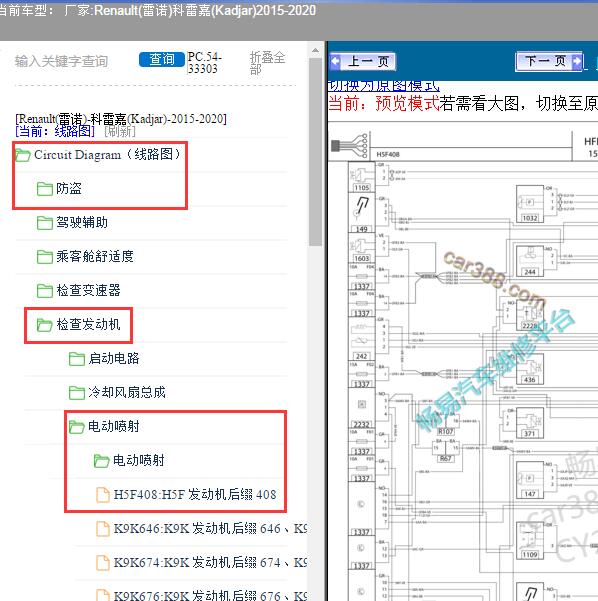This screenshot has width=598, height=601.
Task: Open the 启动电路 folder icon
Action: [x=77, y=359]
